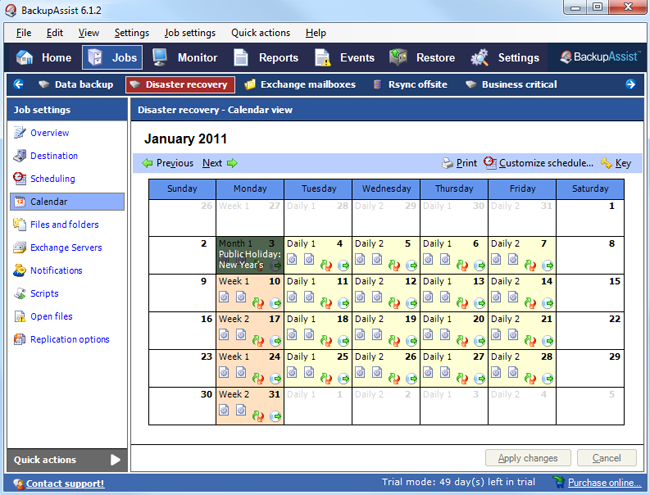Select the New Year's holiday cell on the 3rd
Image resolution: width=650 pixels, height=495 pixels.
pos(250,255)
